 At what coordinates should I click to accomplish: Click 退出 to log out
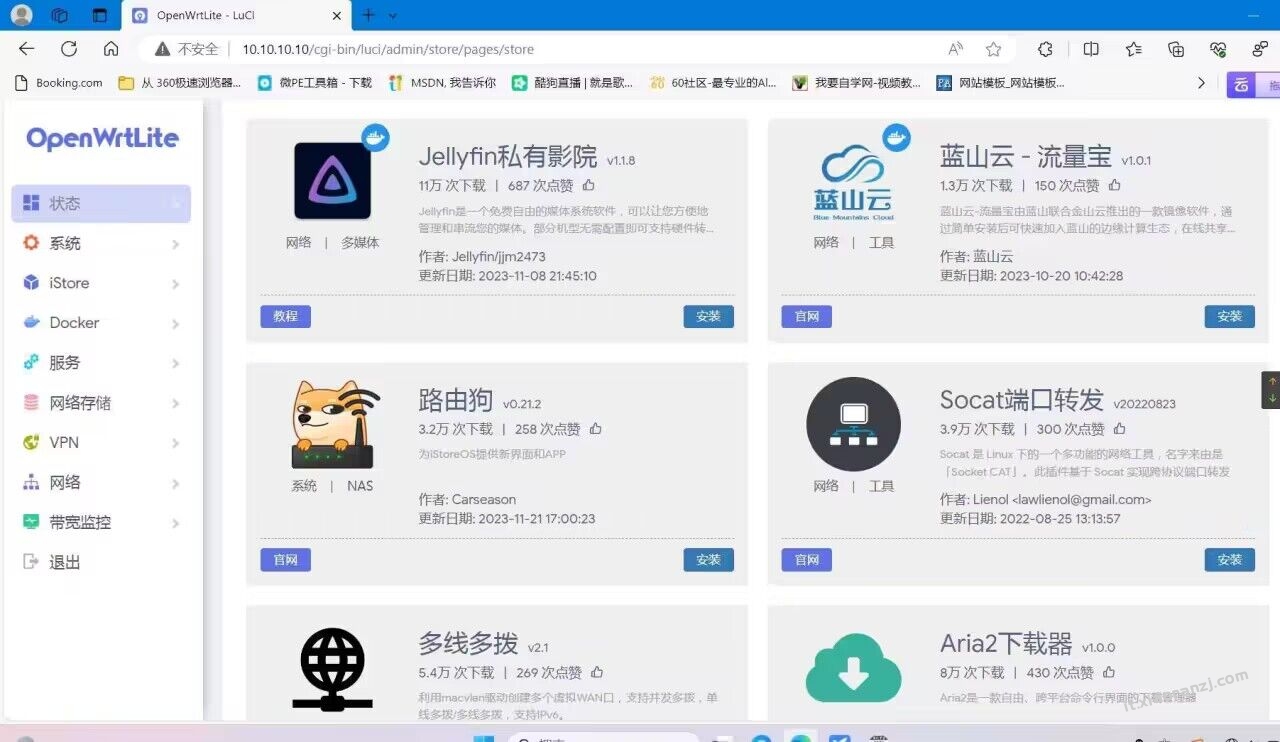pyautogui.click(x=101, y=563)
